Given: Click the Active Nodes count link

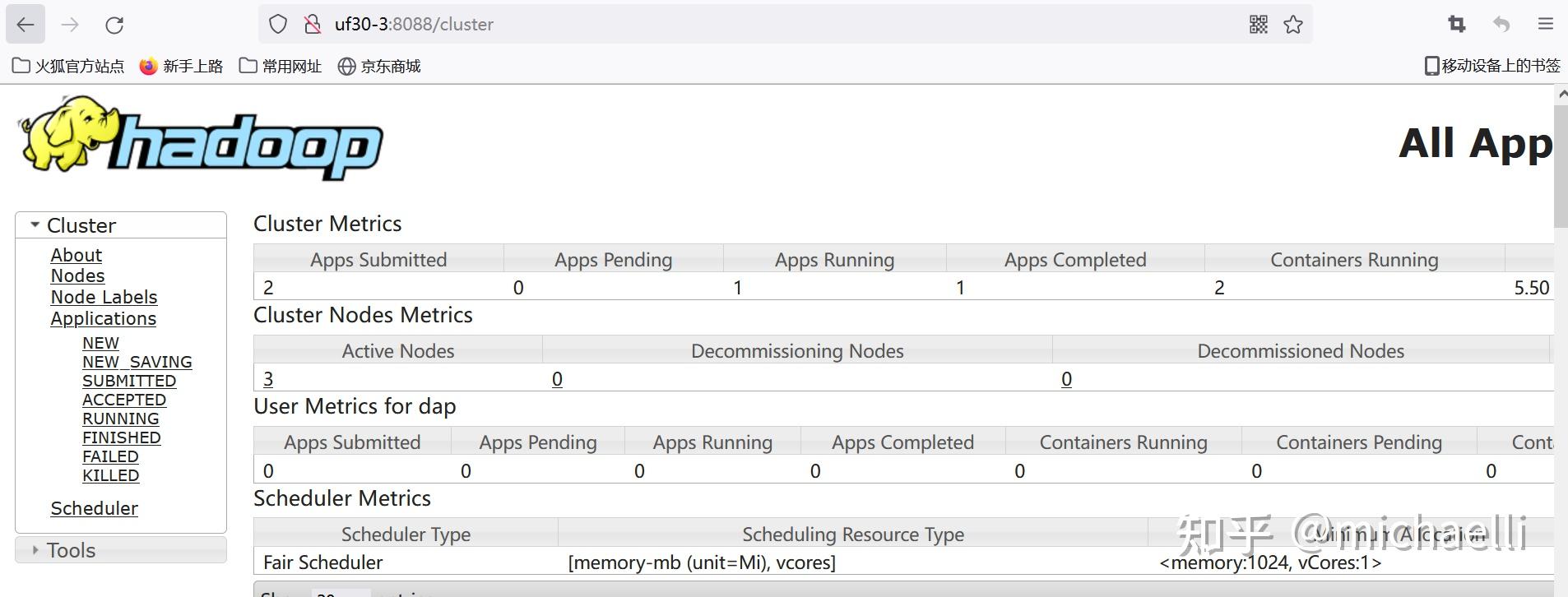Looking at the screenshot, I should point(268,379).
